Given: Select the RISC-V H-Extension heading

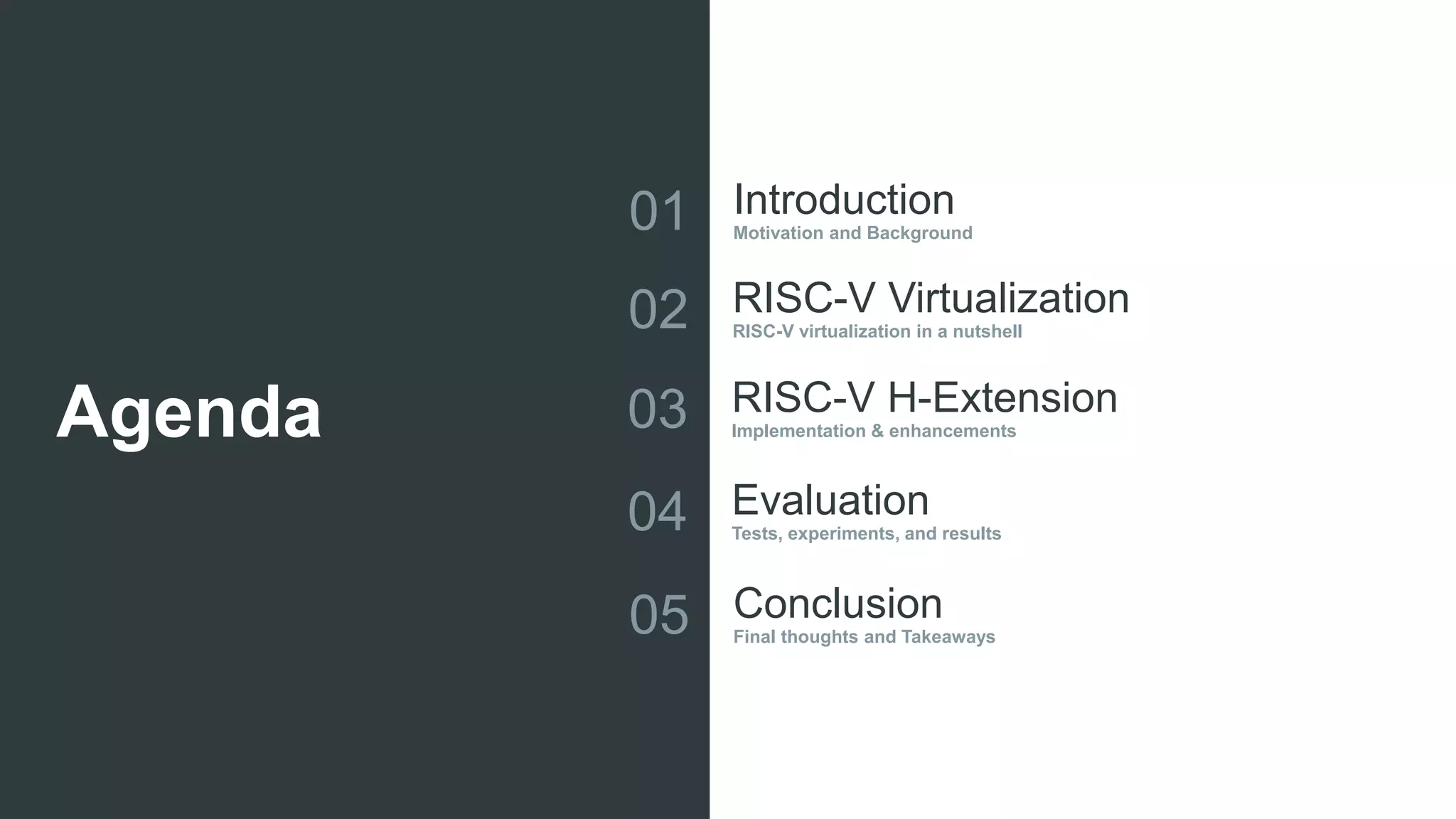Looking at the screenshot, I should coord(924,397).
